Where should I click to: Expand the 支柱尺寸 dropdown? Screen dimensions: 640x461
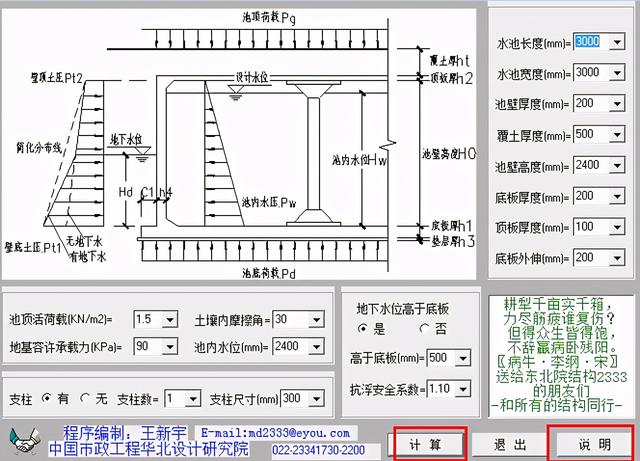point(316,399)
